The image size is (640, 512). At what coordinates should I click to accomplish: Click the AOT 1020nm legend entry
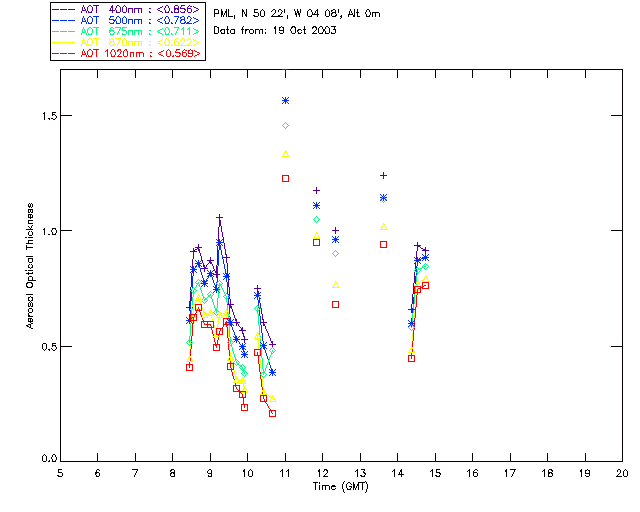(x=127, y=53)
